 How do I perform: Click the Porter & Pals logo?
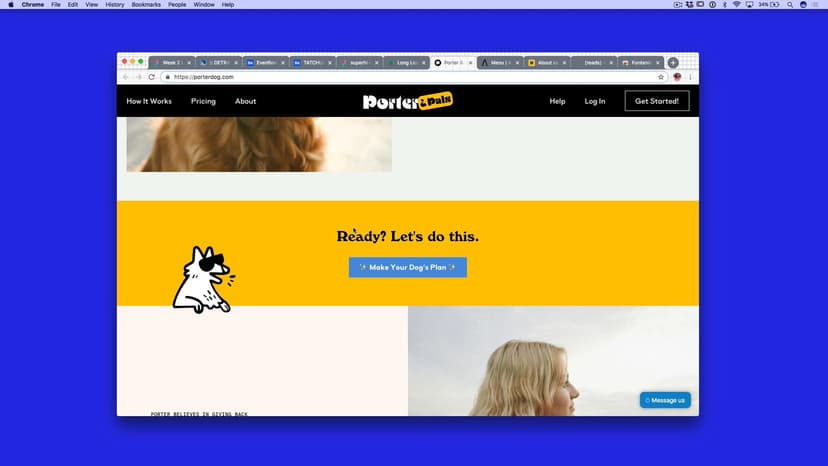(x=408, y=101)
